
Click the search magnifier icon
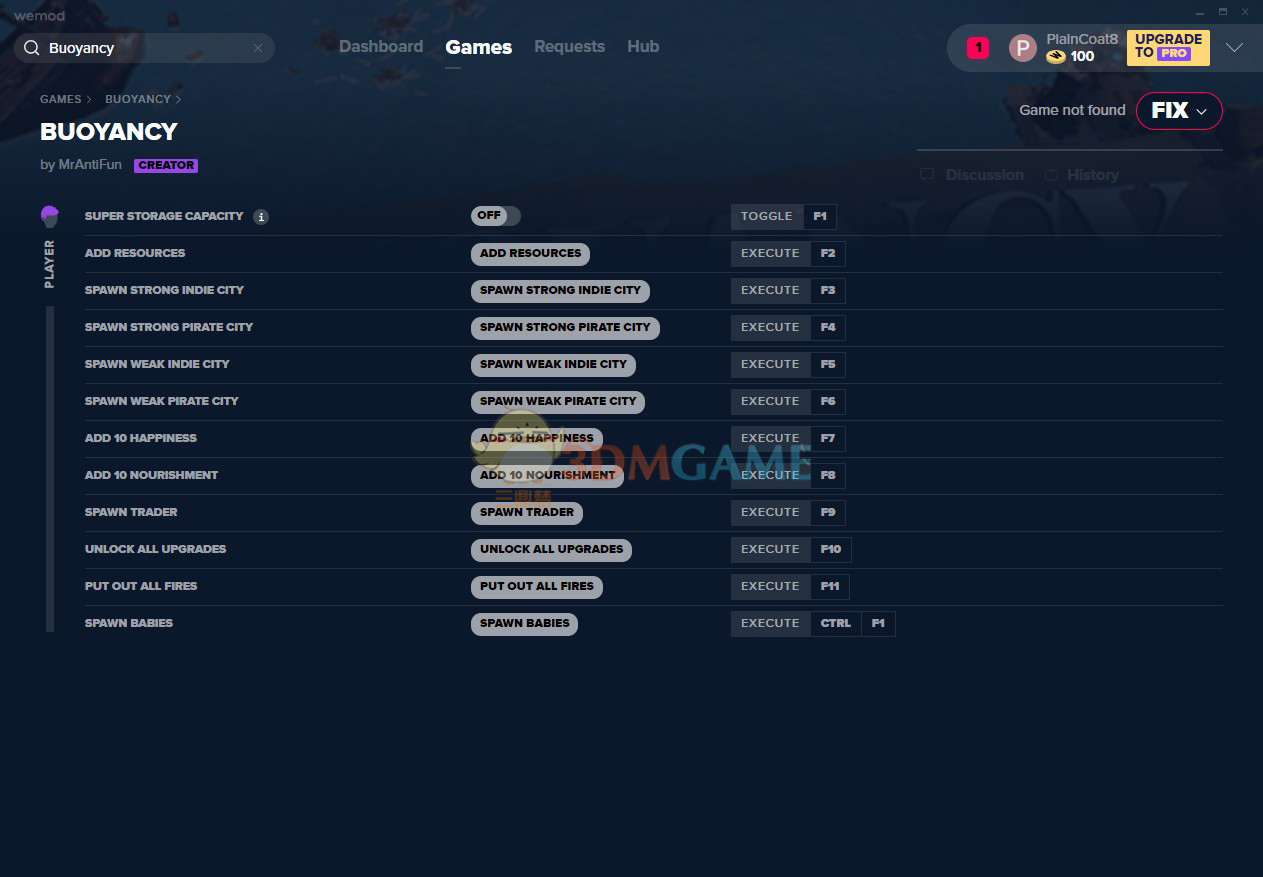coord(31,48)
